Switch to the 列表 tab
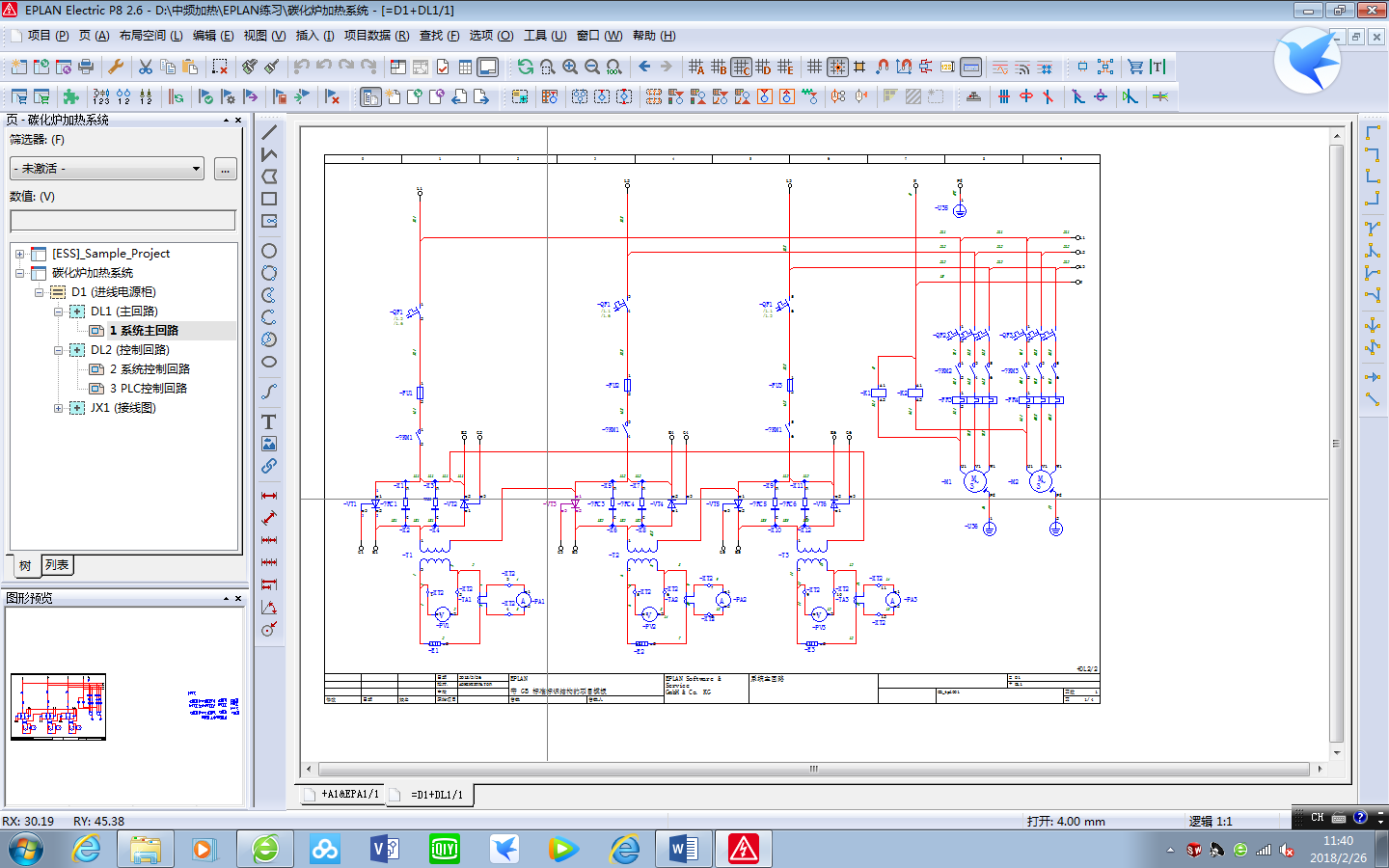This screenshot has height=868, width=1389. pyautogui.click(x=57, y=565)
